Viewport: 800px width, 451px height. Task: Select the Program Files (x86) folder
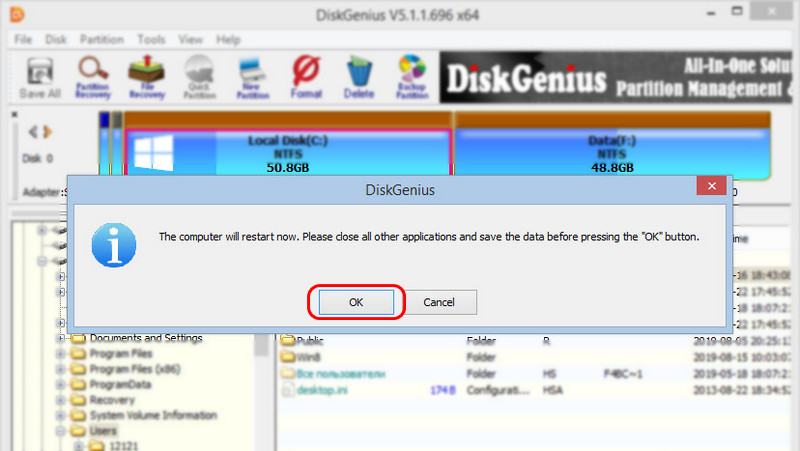tap(135, 369)
